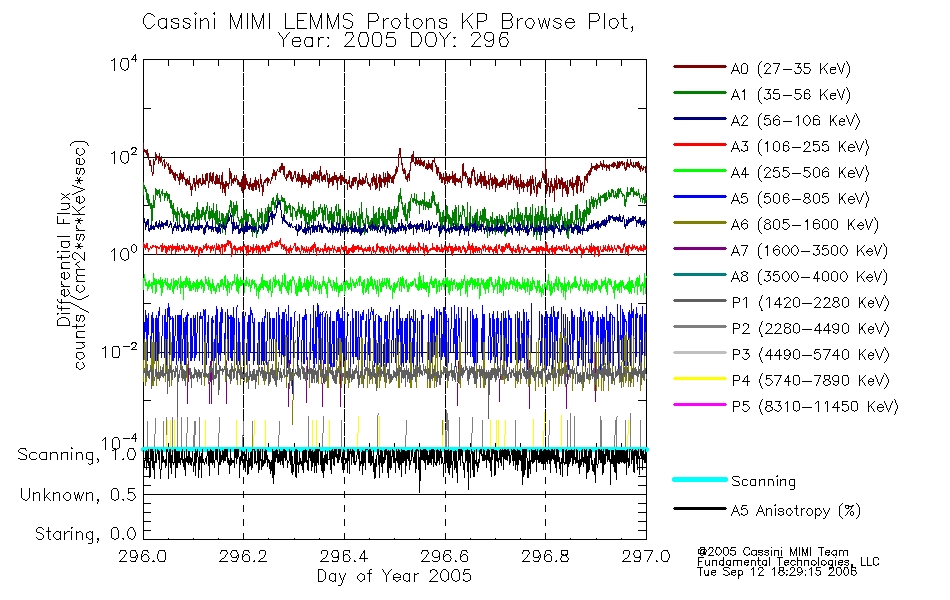The width and height of the screenshot is (950, 600).
Task: Click the bright green A4 legend line swatch
Action: pos(700,171)
